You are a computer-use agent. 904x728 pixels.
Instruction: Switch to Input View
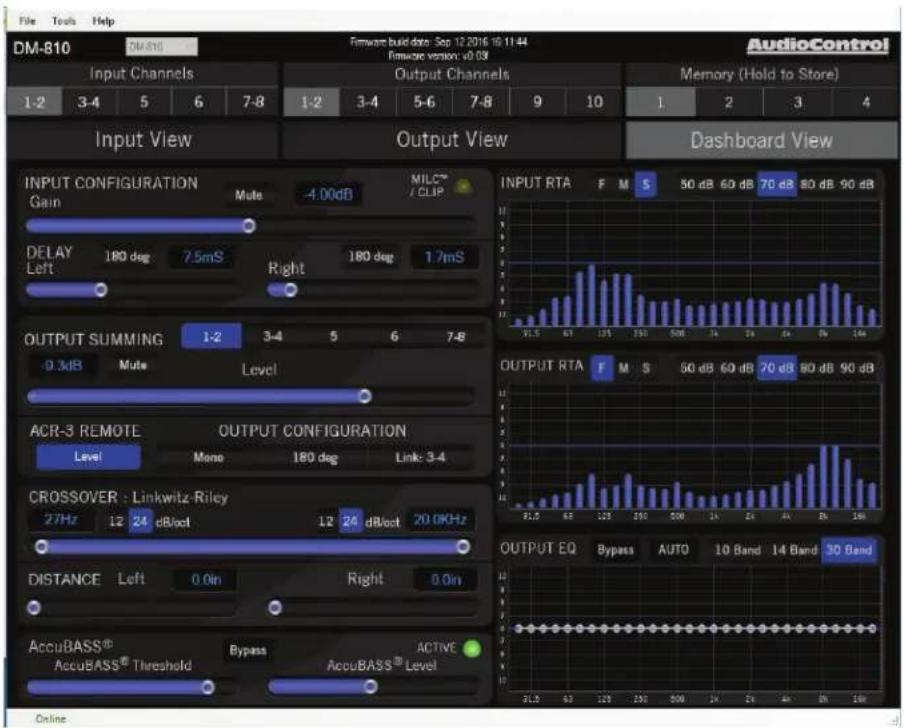[x=143, y=139]
